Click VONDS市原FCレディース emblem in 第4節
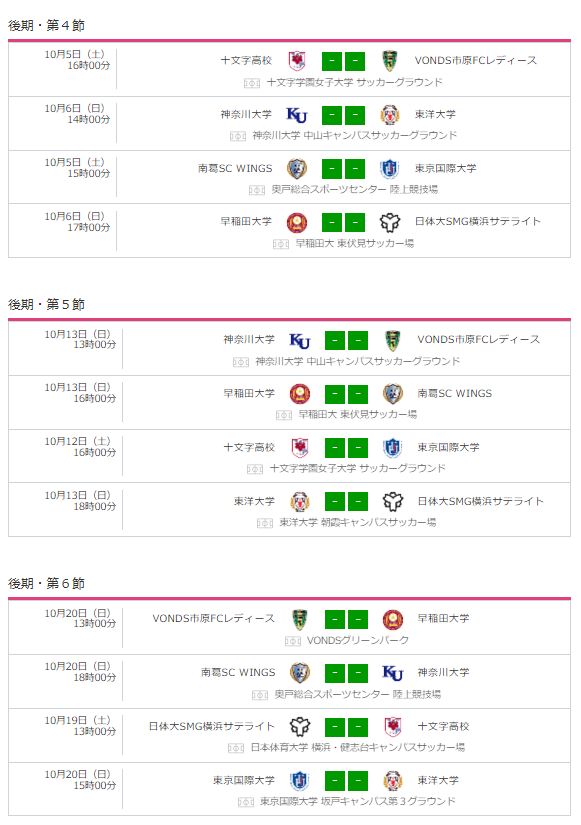 (x=389, y=61)
